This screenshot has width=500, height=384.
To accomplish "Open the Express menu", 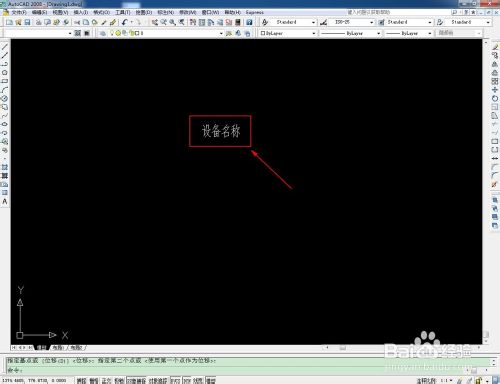I will [x=255, y=12].
